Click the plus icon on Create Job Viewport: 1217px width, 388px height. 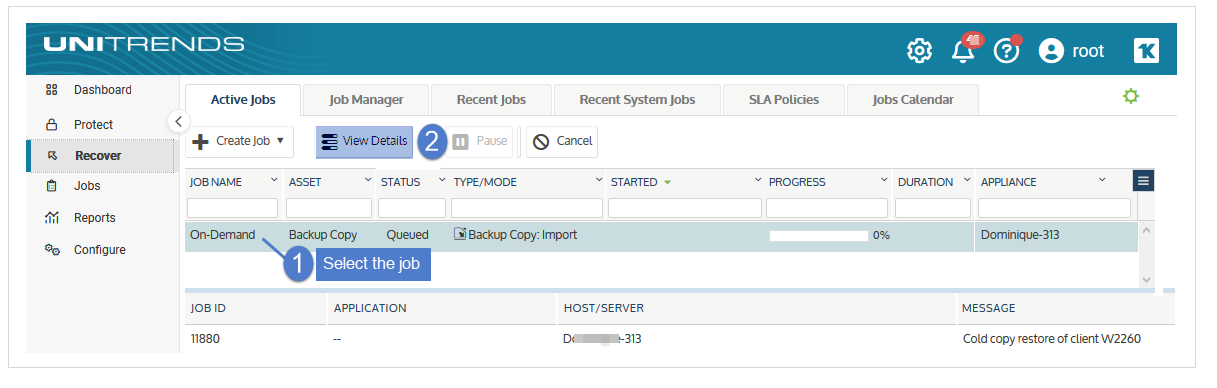[201, 142]
